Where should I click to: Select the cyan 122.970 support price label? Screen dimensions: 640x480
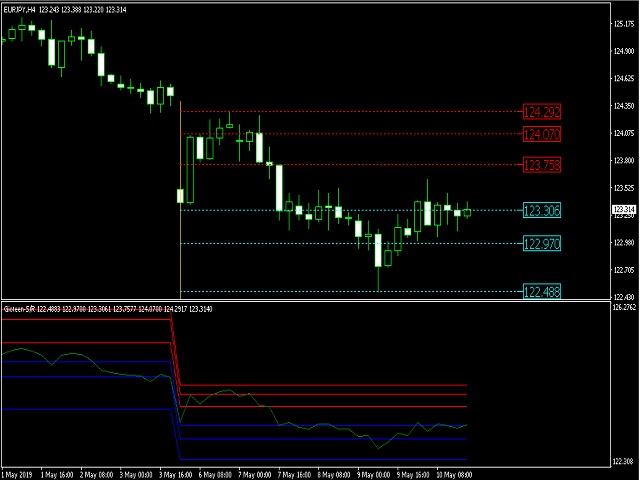542,244
